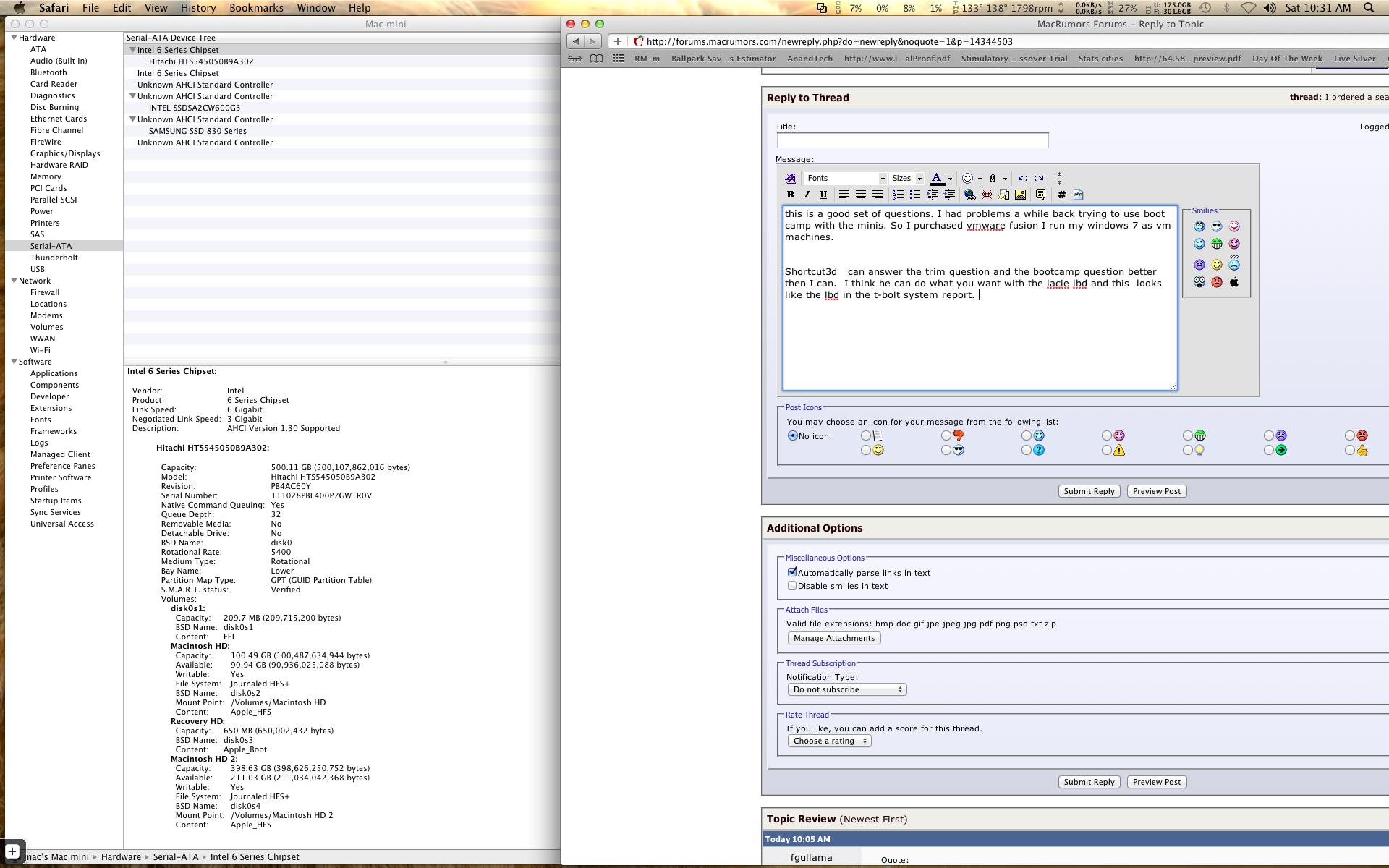The image size is (1389, 868).
Task: Open the Fonts dropdown
Action: (846, 178)
